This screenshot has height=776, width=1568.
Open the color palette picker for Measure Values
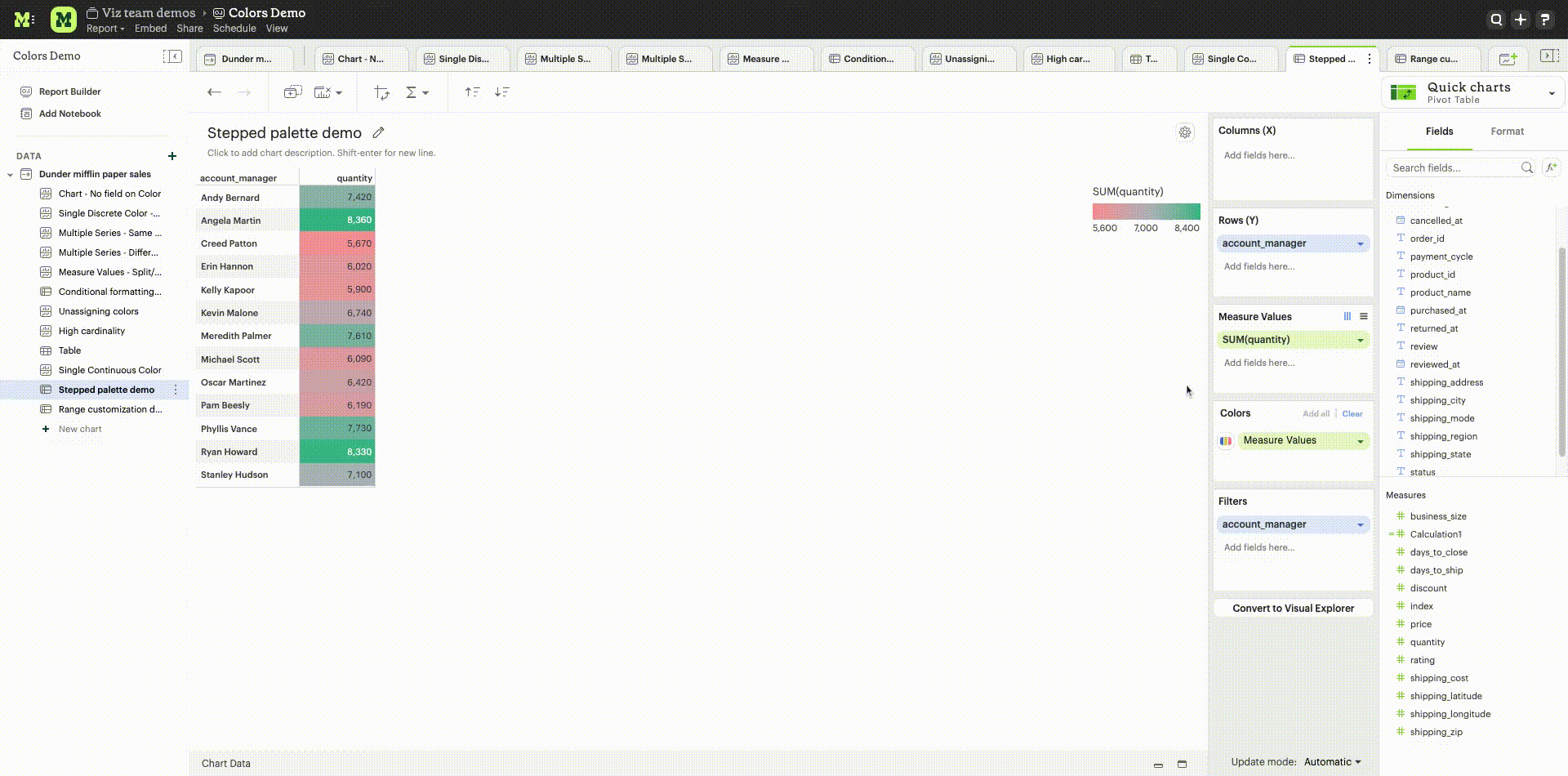[1226, 441]
